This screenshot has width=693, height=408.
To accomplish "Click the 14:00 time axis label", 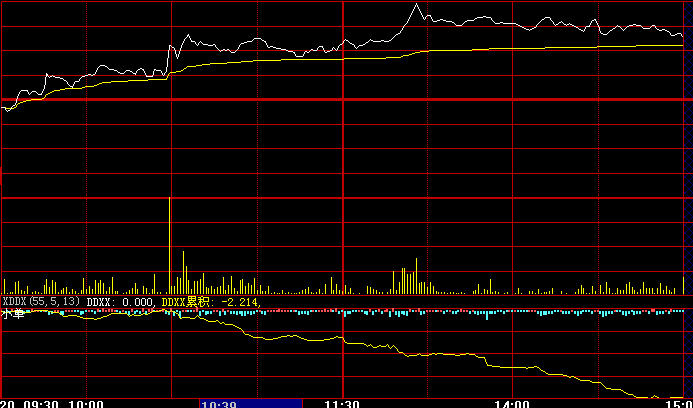I will [512, 404].
